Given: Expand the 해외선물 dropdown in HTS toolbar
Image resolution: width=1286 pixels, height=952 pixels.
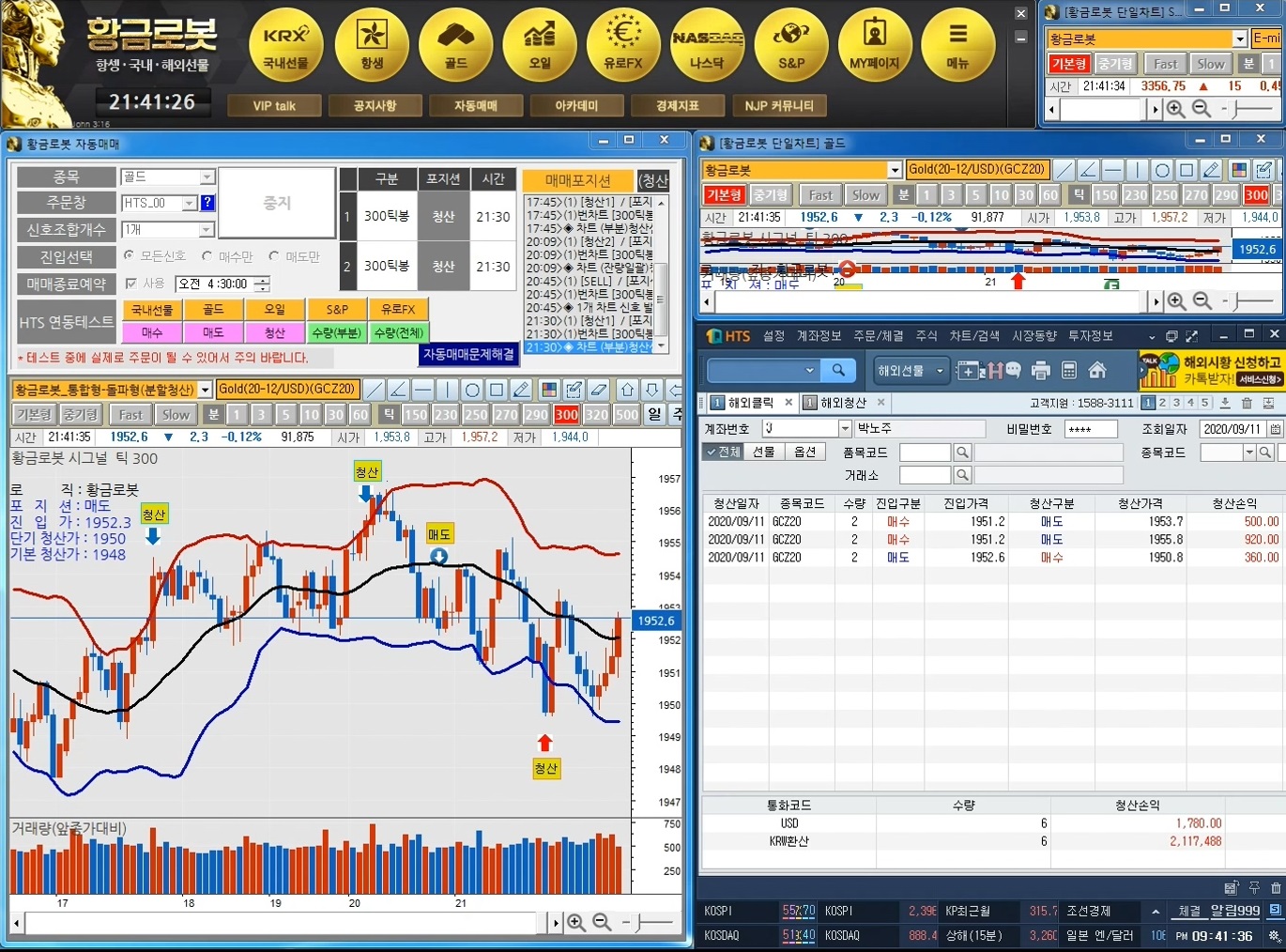Looking at the screenshot, I should [910, 371].
